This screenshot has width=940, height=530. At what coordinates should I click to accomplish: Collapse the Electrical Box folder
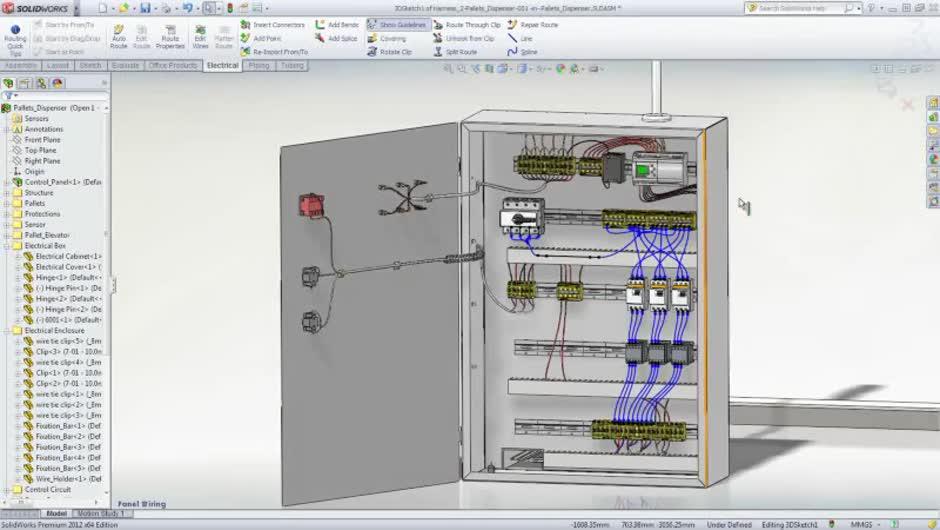pos(7,246)
